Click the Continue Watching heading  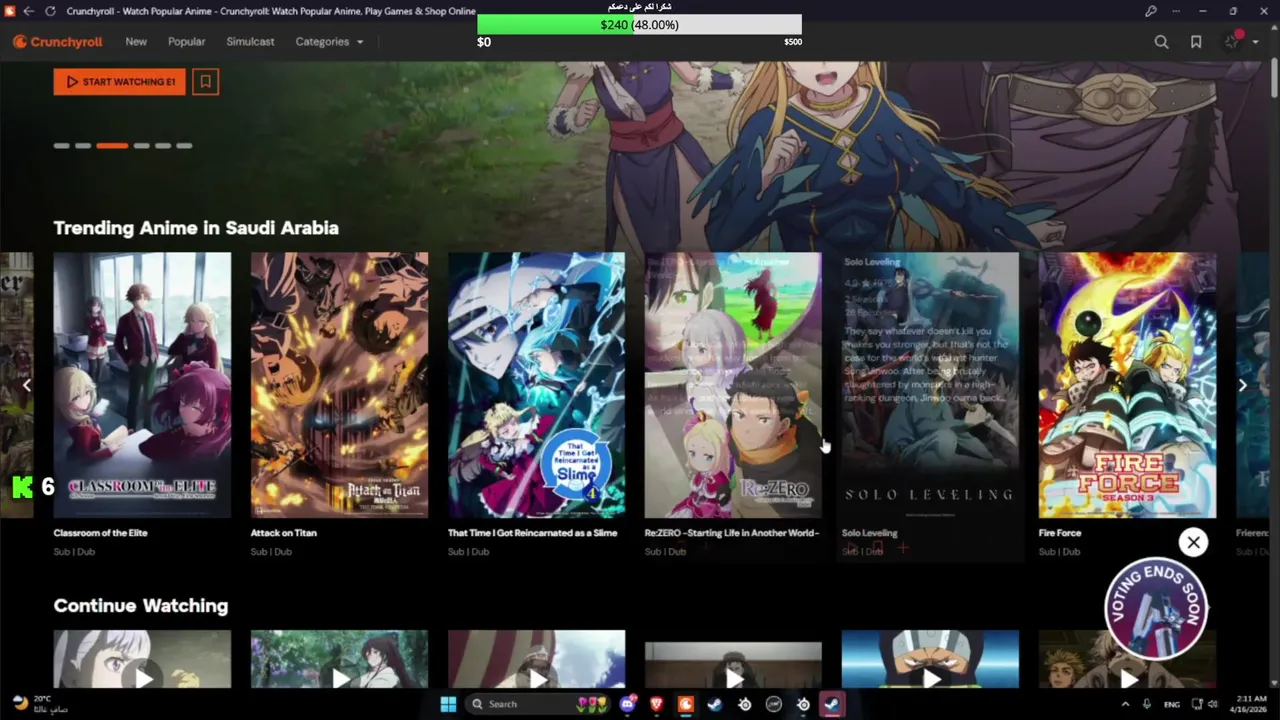(141, 606)
